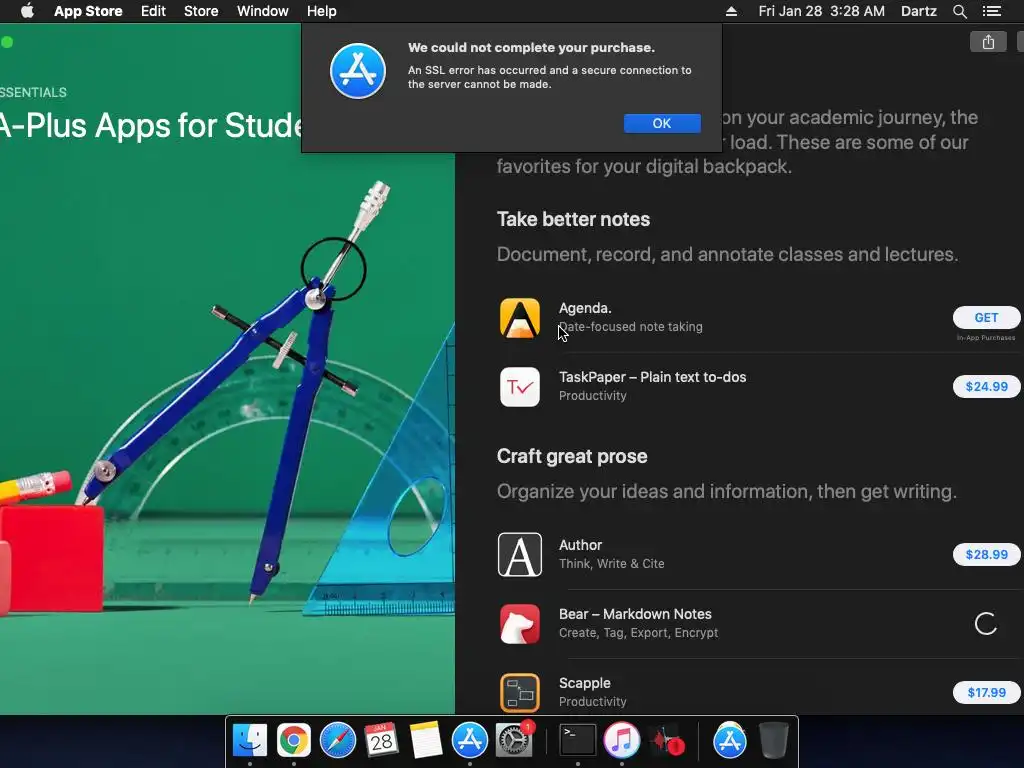Open the Help menu
This screenshot has height=768, width=1024.
pyautogui.click(x=321, y=11)
